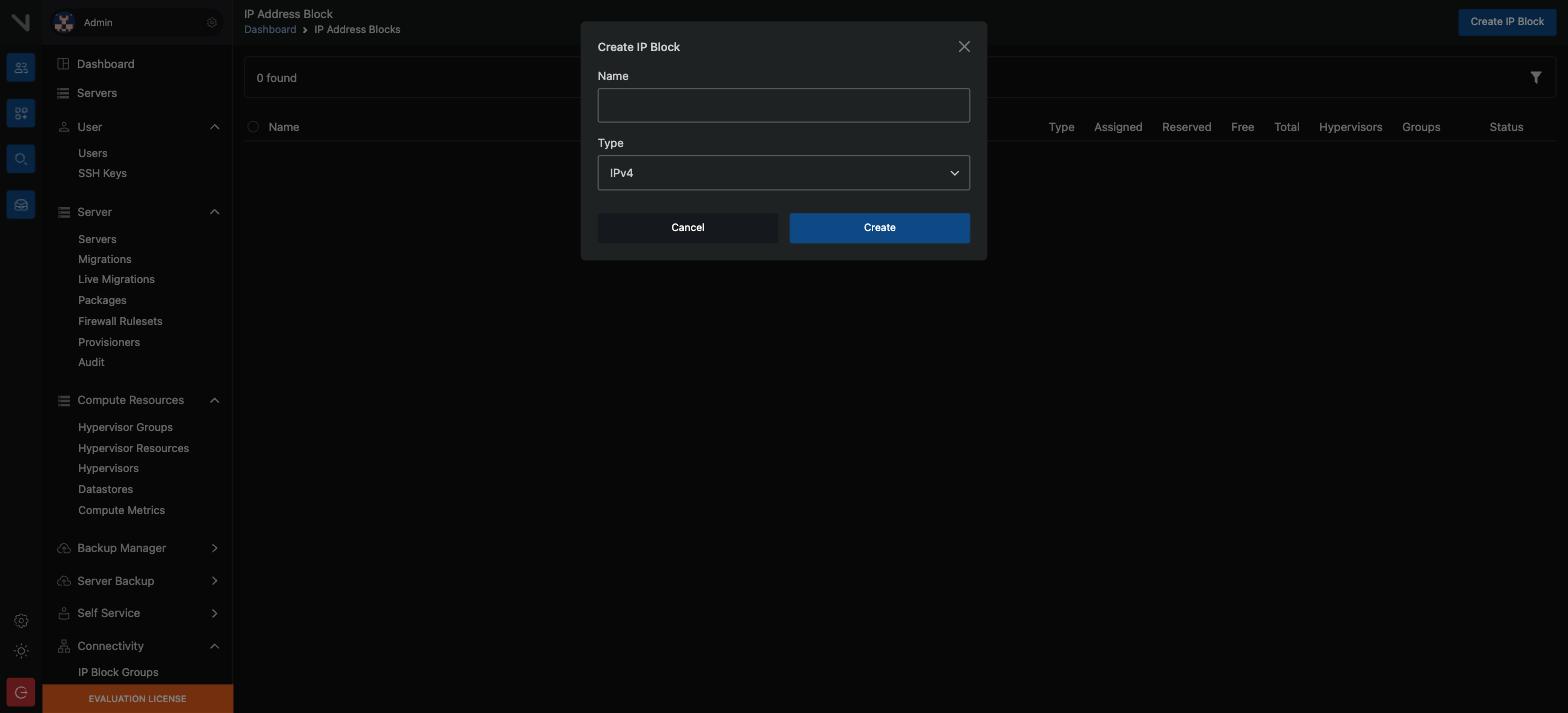Image resolution: width=1568 pixels, height=713 pixels.
Task: Open the blue search quick-action icon
Action: click(21, 159)
